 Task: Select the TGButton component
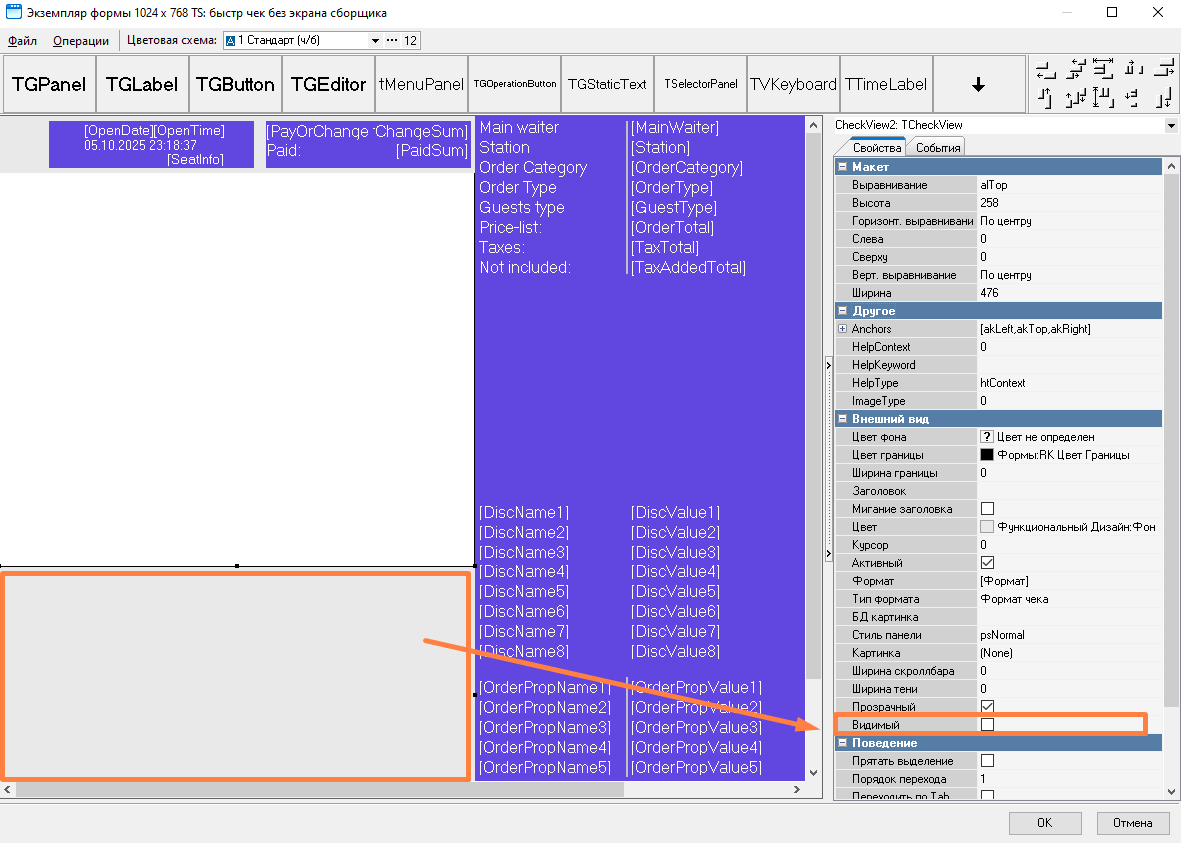(x=235, y=85)
